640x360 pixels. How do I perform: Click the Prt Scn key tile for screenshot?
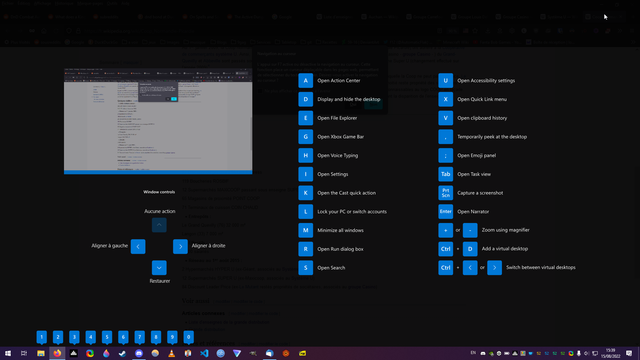445,193
